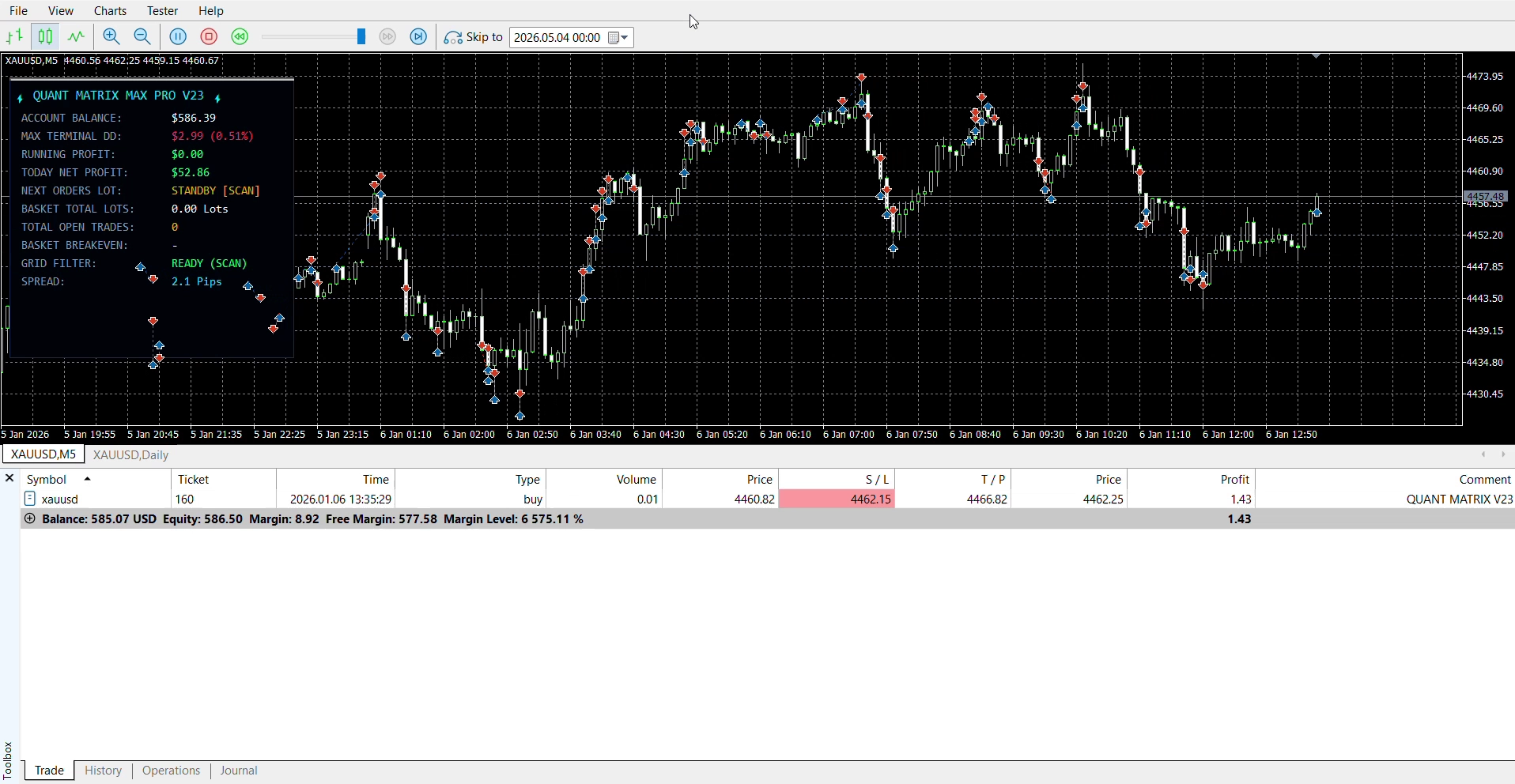Open the Help menu
The image size is (1515, 784).
pyautogui.click(x=211, y=11)
